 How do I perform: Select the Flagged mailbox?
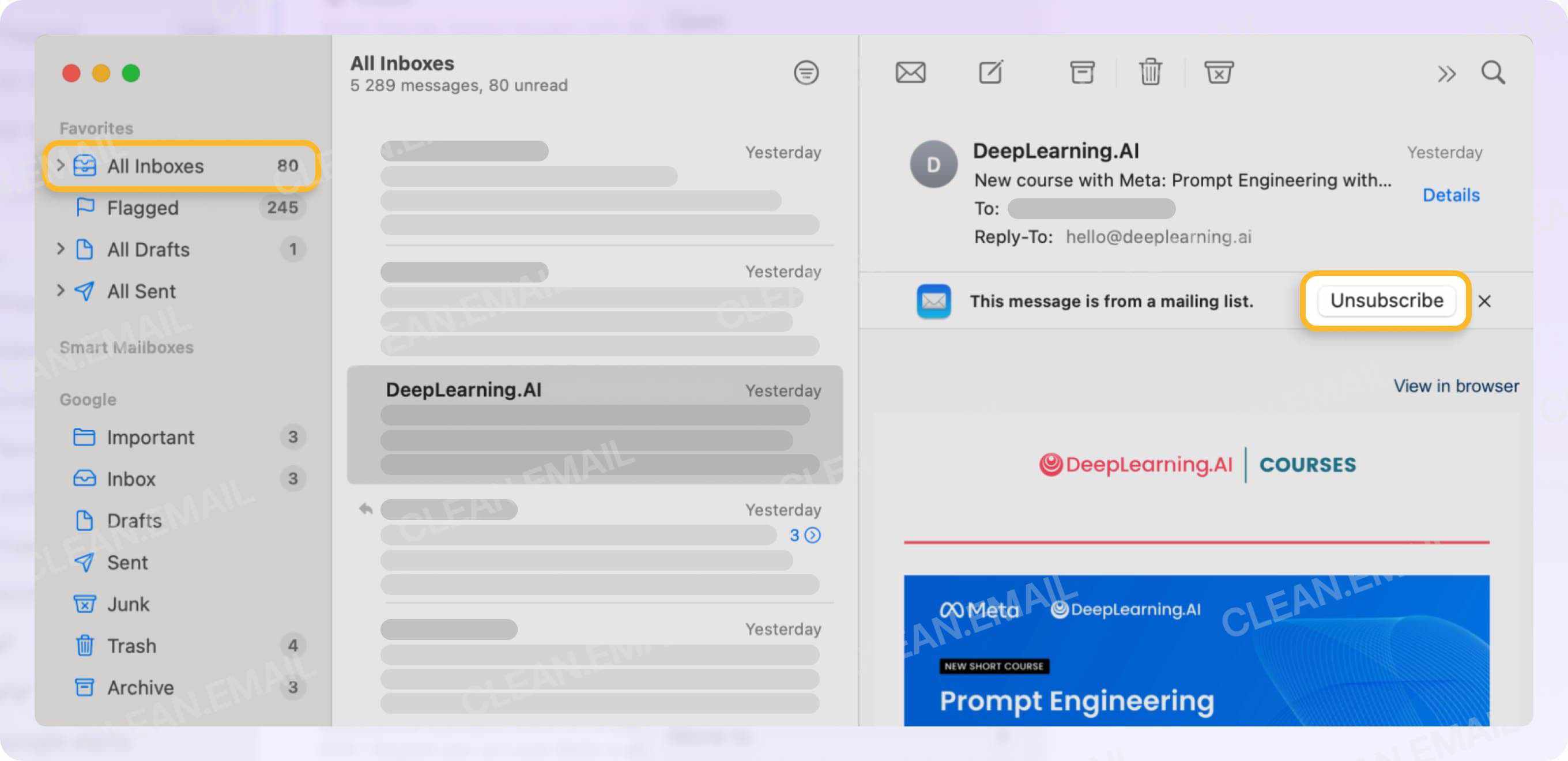[x=142, y=208]
